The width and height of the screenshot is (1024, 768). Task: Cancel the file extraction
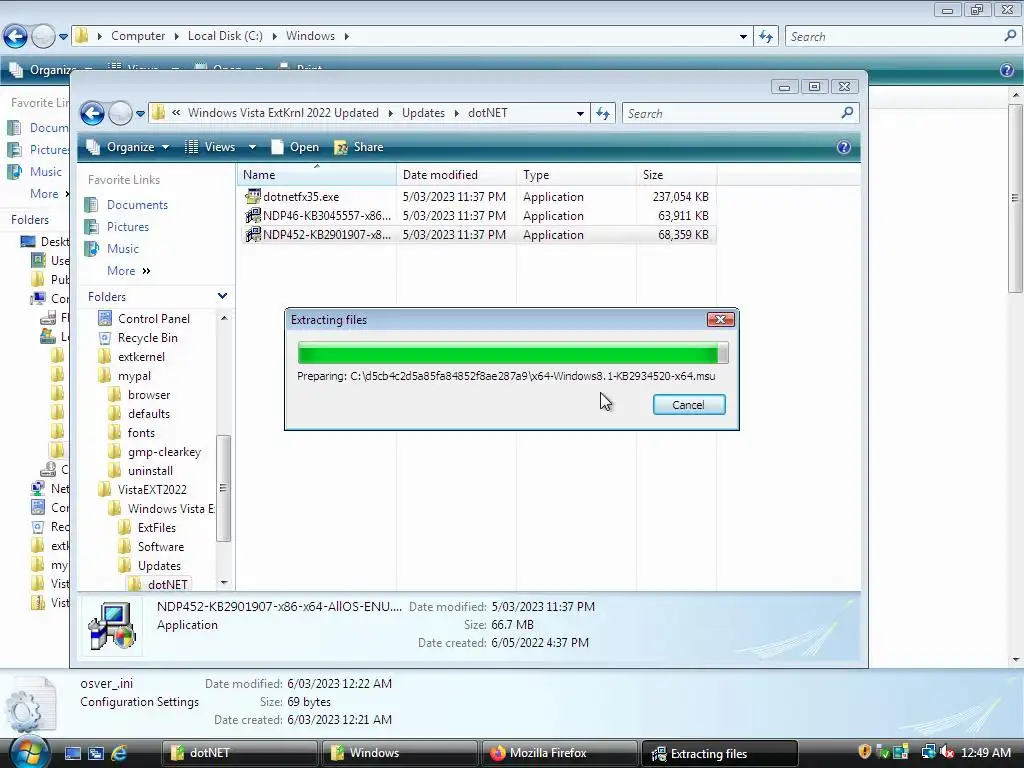(x=688, y=405)
